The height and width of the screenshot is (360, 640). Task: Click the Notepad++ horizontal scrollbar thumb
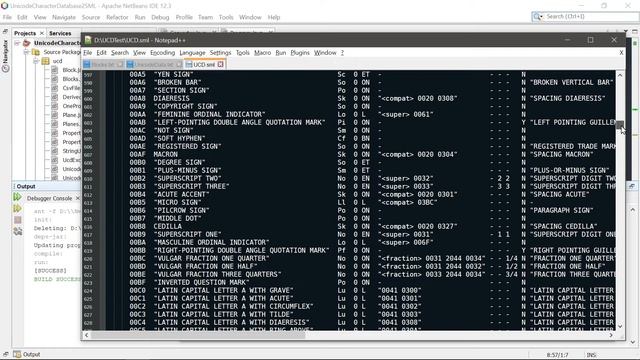(x=198, y=335)
